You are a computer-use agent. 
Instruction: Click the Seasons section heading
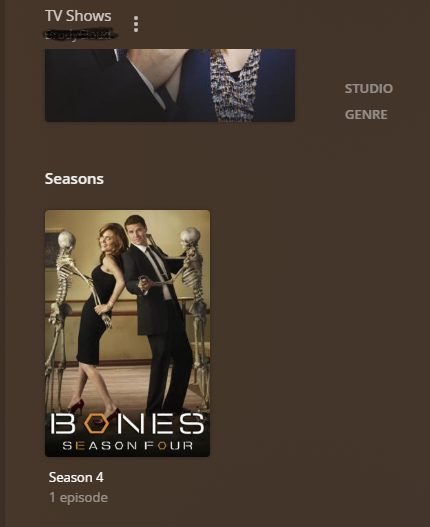74,179
